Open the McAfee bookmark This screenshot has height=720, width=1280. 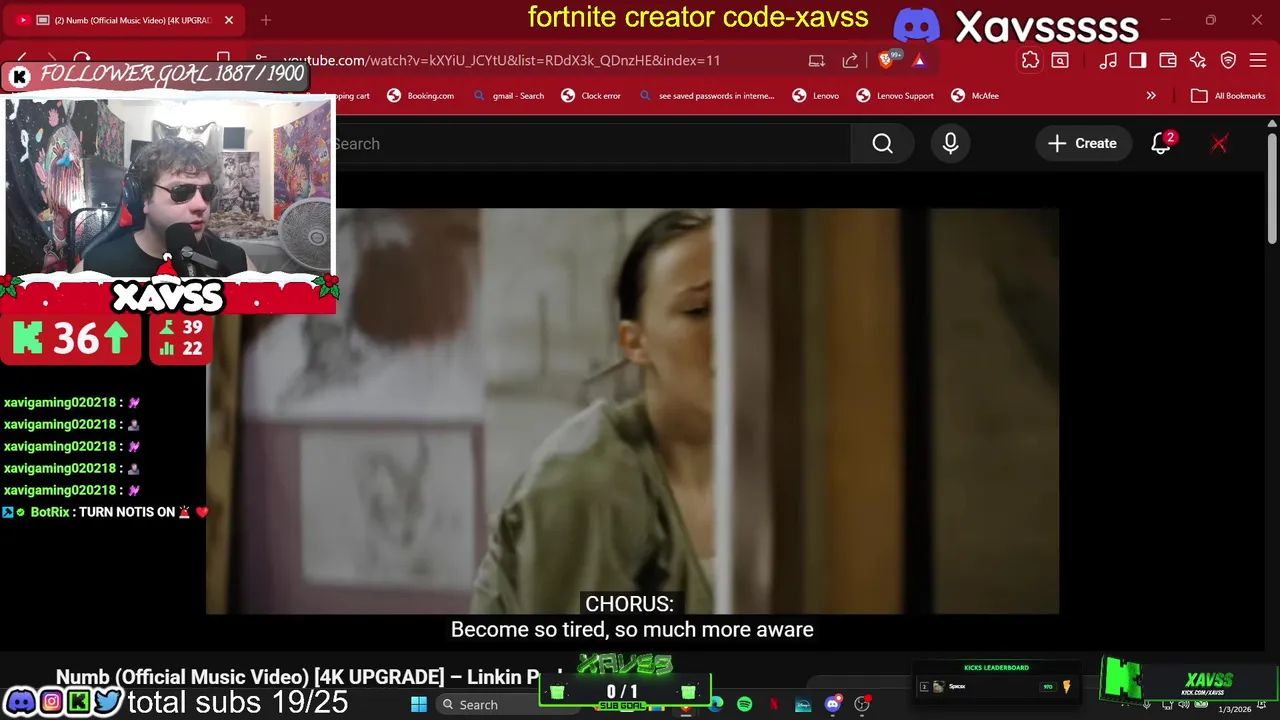(x=975, y=96)
